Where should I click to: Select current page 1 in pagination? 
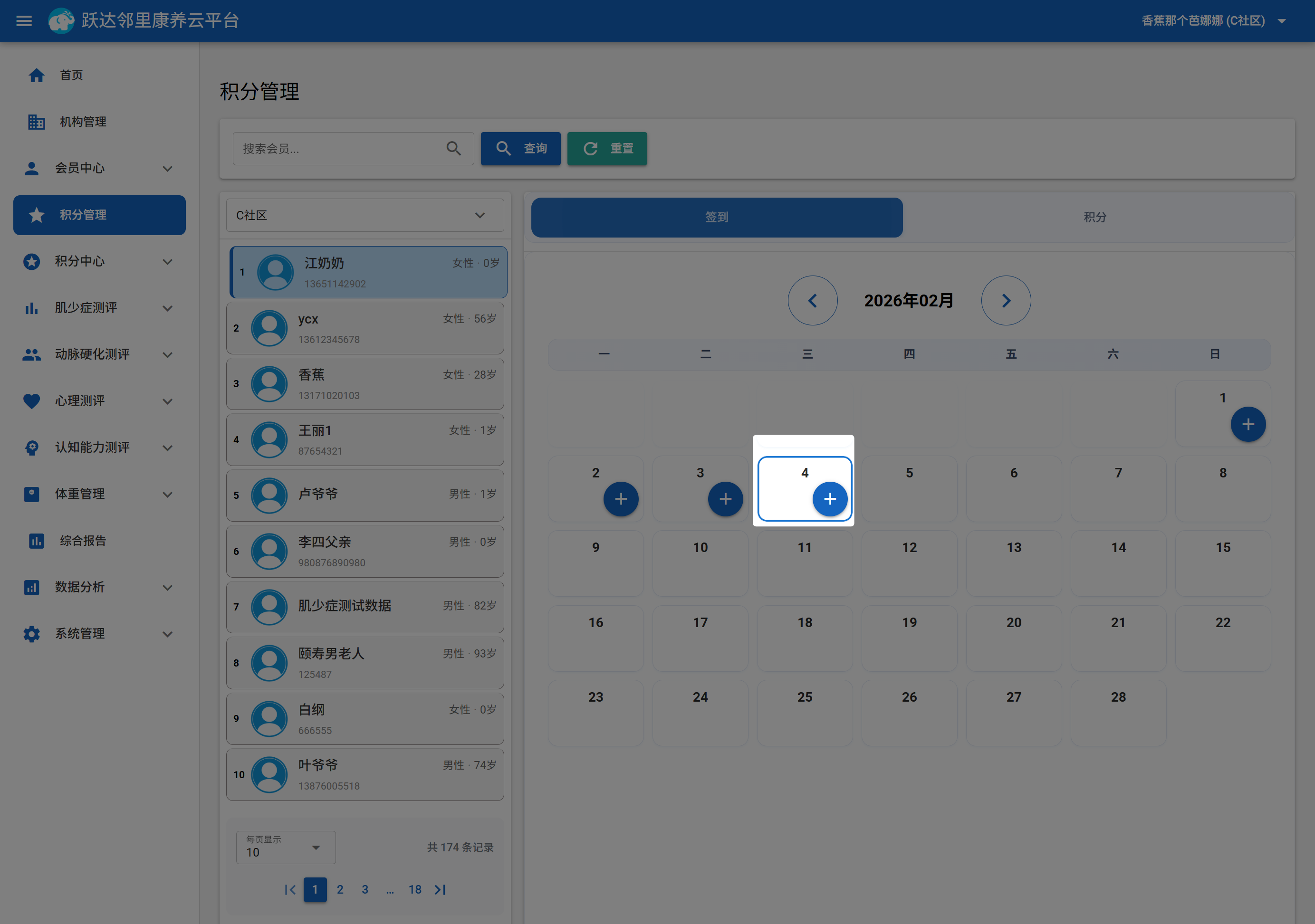click(x=315, y=890)
